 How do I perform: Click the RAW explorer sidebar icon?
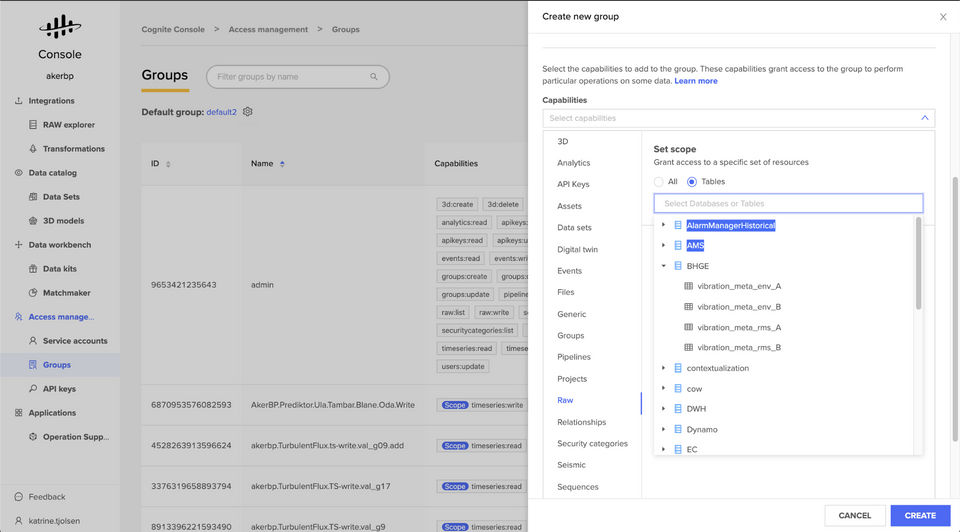coord(33,125)
